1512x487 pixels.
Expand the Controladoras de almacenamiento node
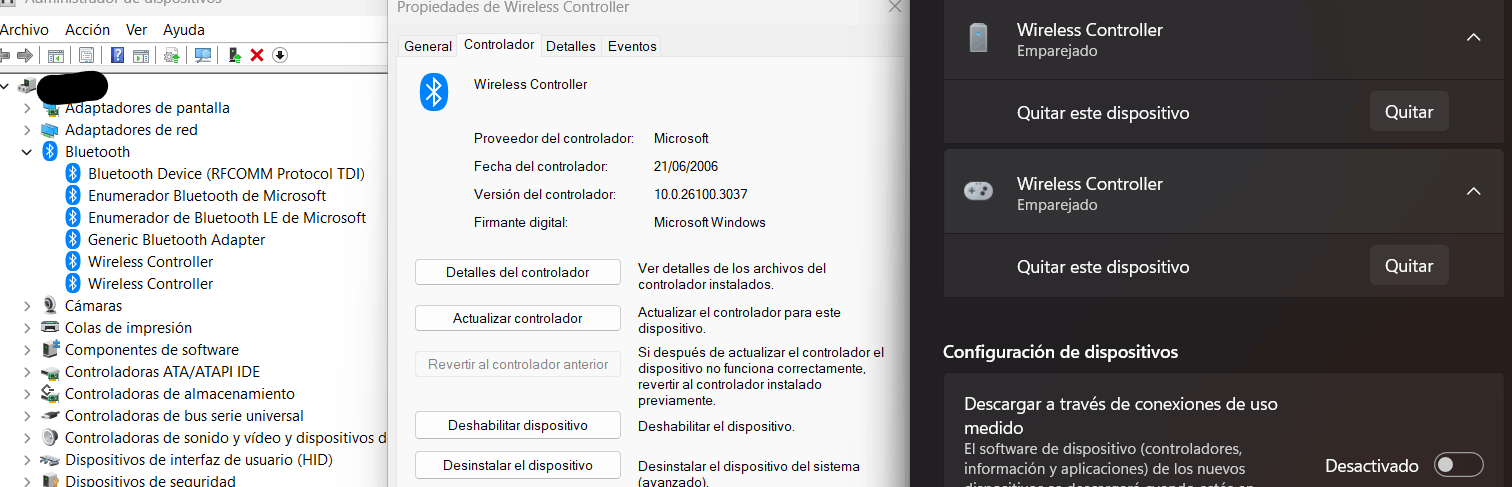click(x=27, y=394)
